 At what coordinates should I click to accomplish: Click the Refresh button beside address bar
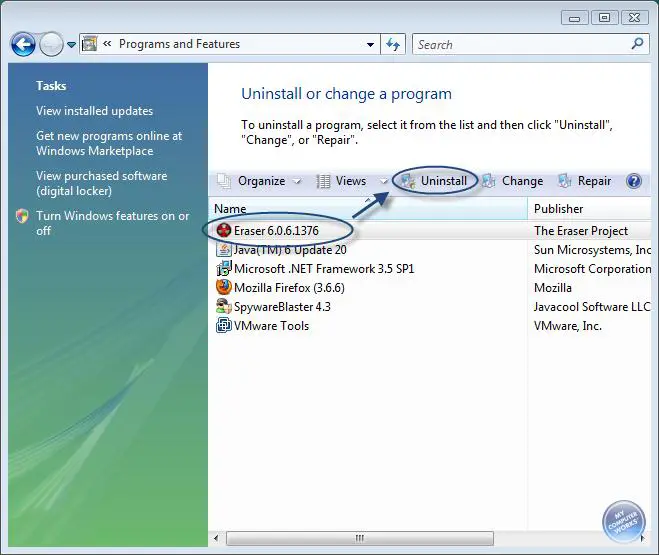point(393,44)
